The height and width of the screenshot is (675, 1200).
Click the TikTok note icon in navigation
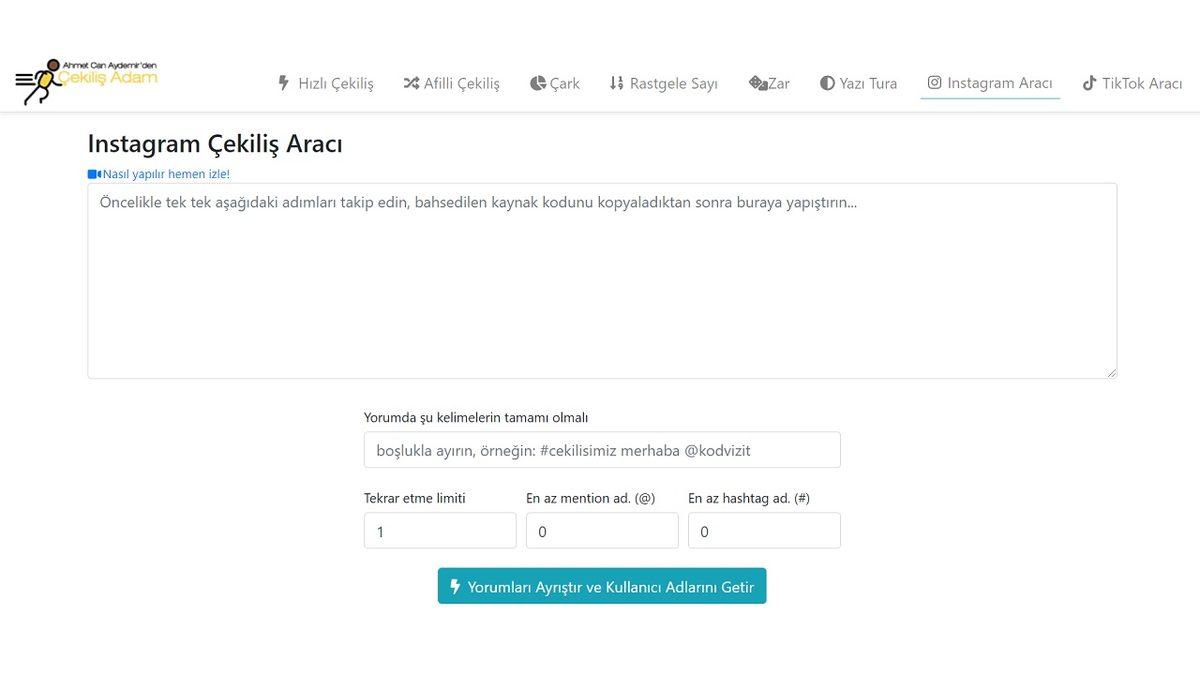(x=1089, y=83)
